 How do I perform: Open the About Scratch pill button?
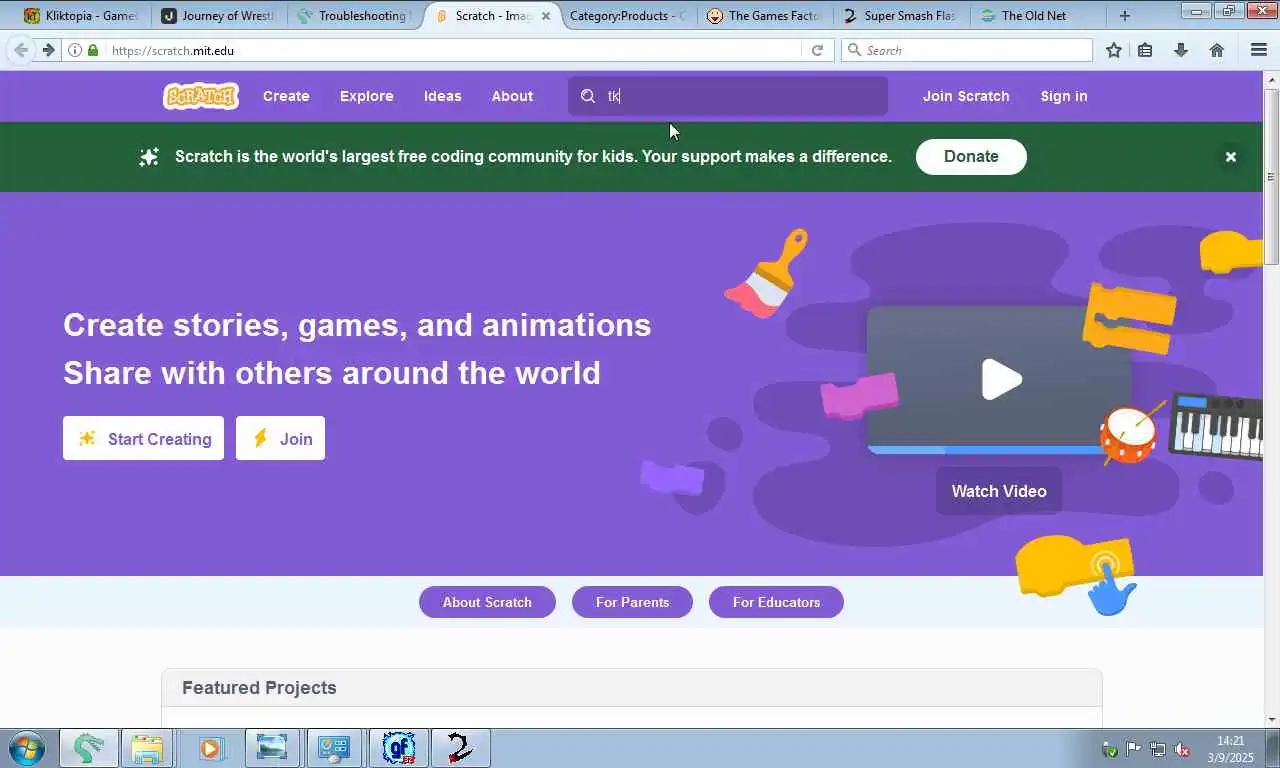[487, 602]
